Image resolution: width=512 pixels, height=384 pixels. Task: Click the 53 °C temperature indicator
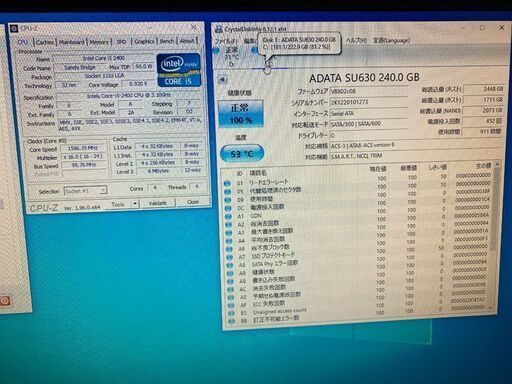[242, 154]
